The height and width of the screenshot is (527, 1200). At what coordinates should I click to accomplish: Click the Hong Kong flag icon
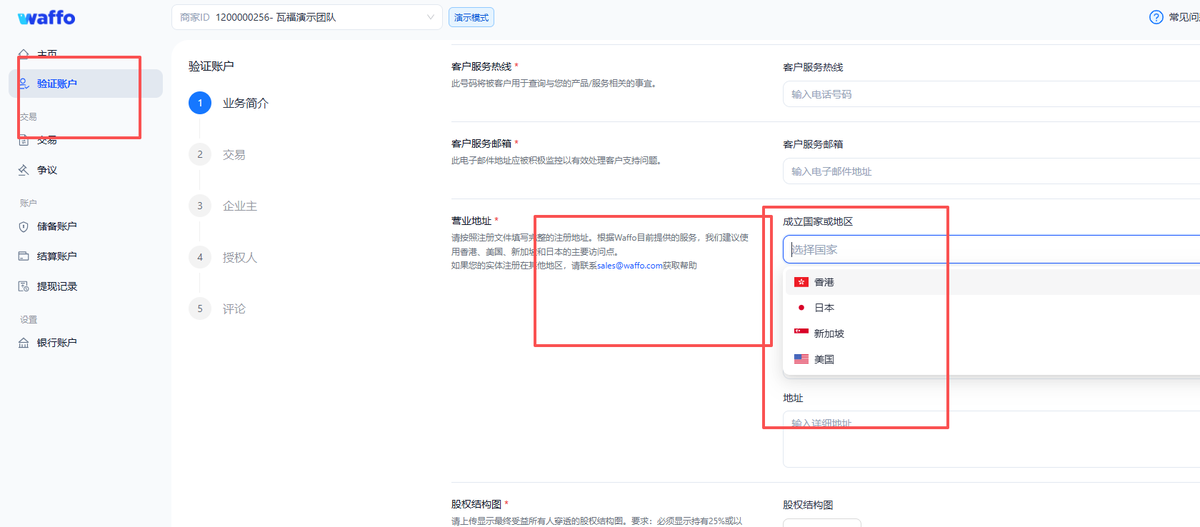pos(801,282)
